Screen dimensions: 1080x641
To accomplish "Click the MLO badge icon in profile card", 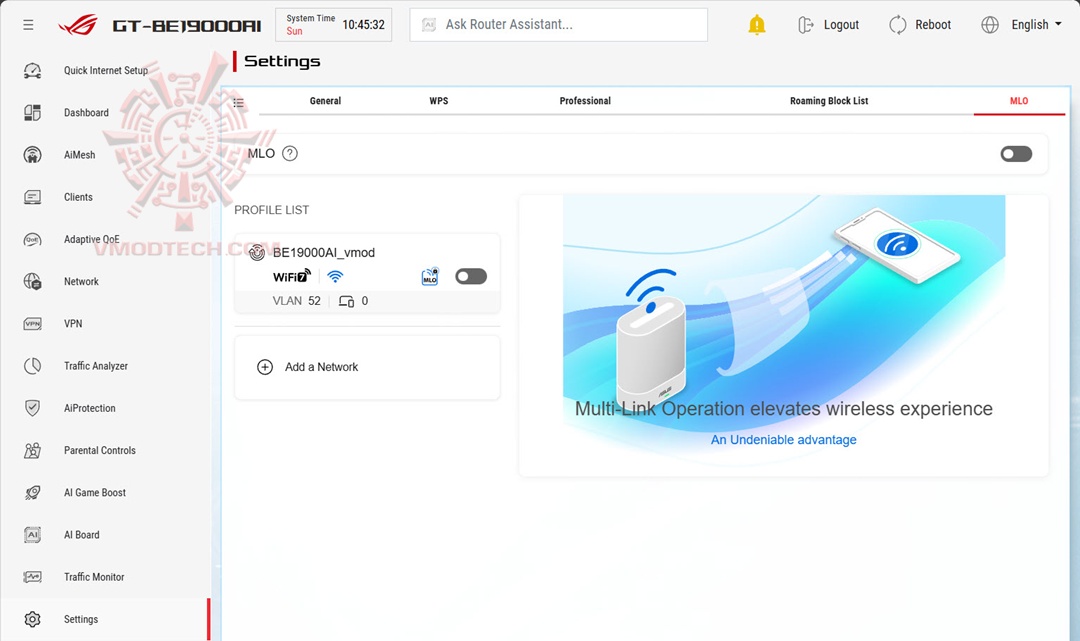I will coord(430,277).
